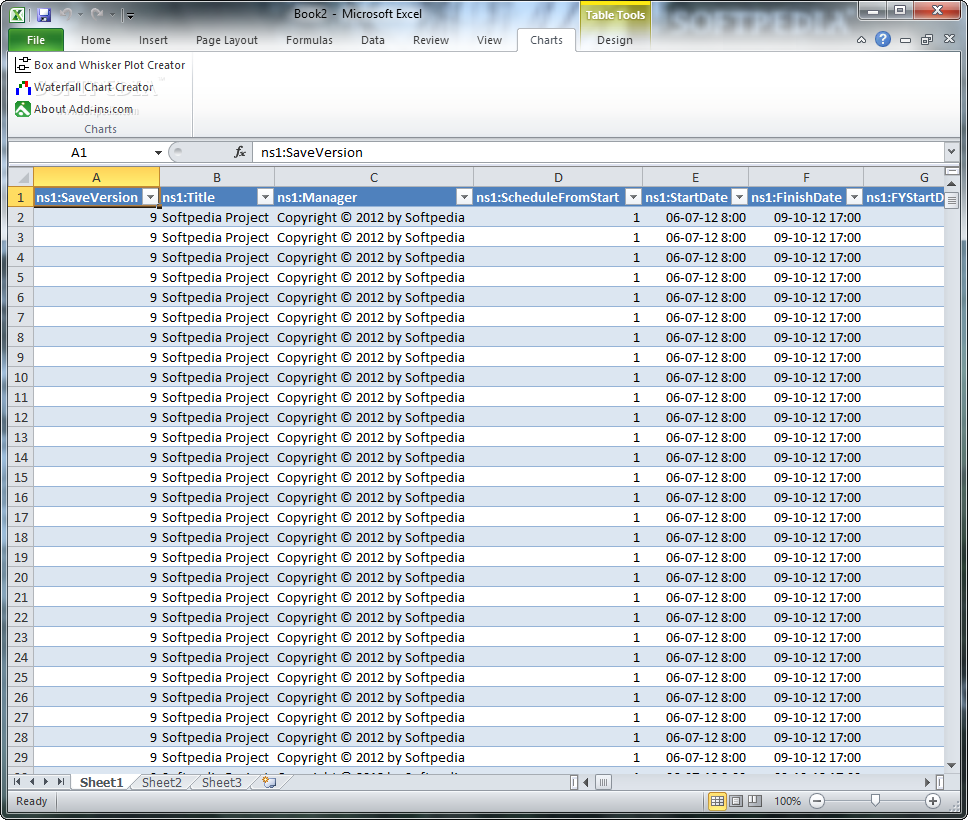Image resolution: width=968 pixels, height=820 pixels.
Task: Click the Insert Worksheet icon
Action: 269,782
